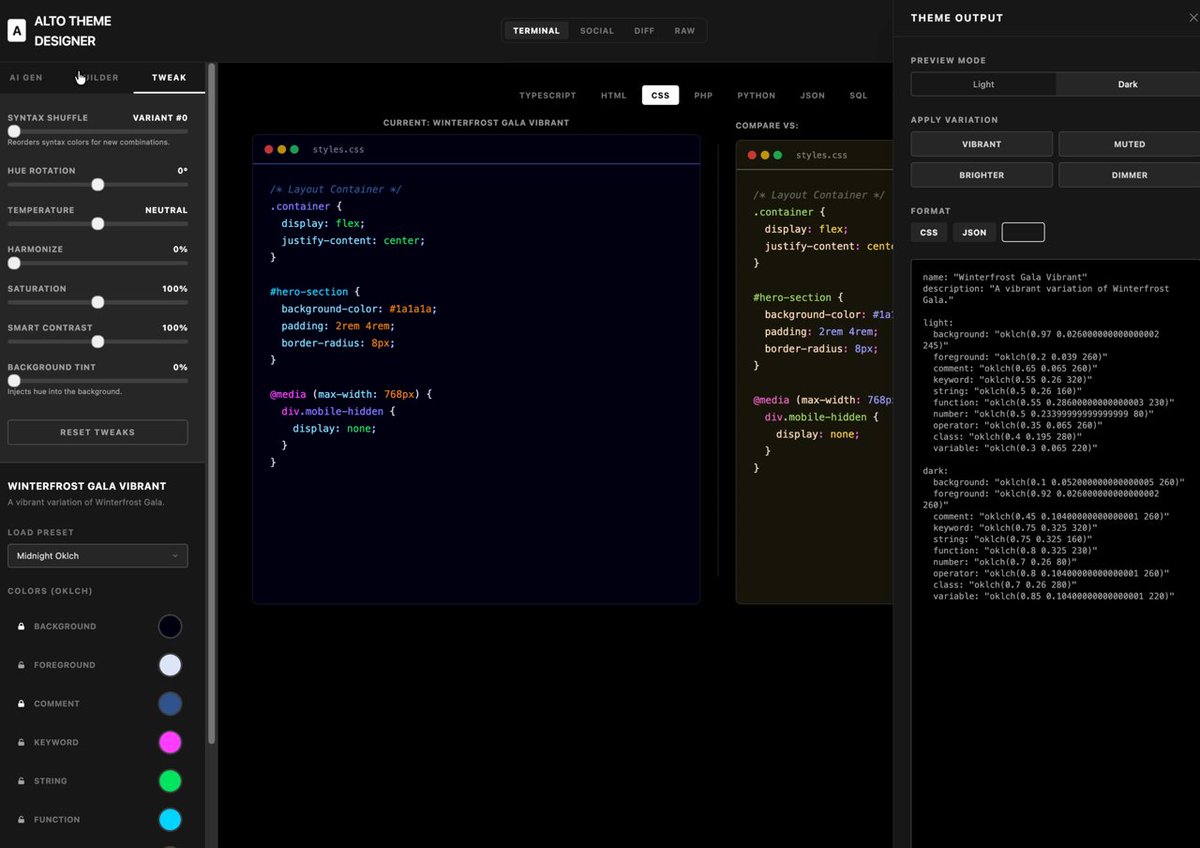Image resolution: width=1200 pixels, height=848 pixels.
Task: Select the Diff view mode
Action: 644,31
